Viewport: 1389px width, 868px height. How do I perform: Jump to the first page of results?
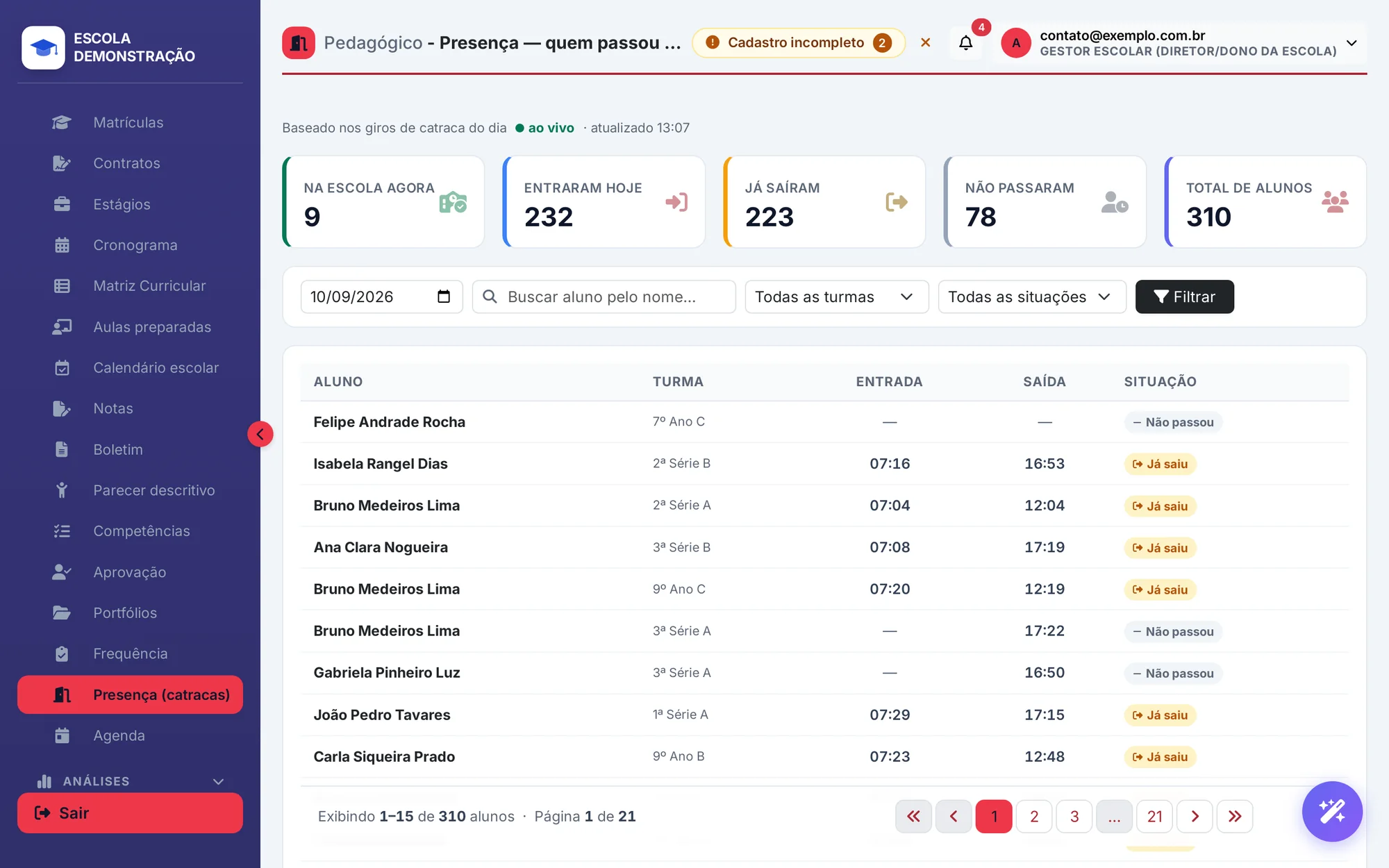[x=913, y=817]
